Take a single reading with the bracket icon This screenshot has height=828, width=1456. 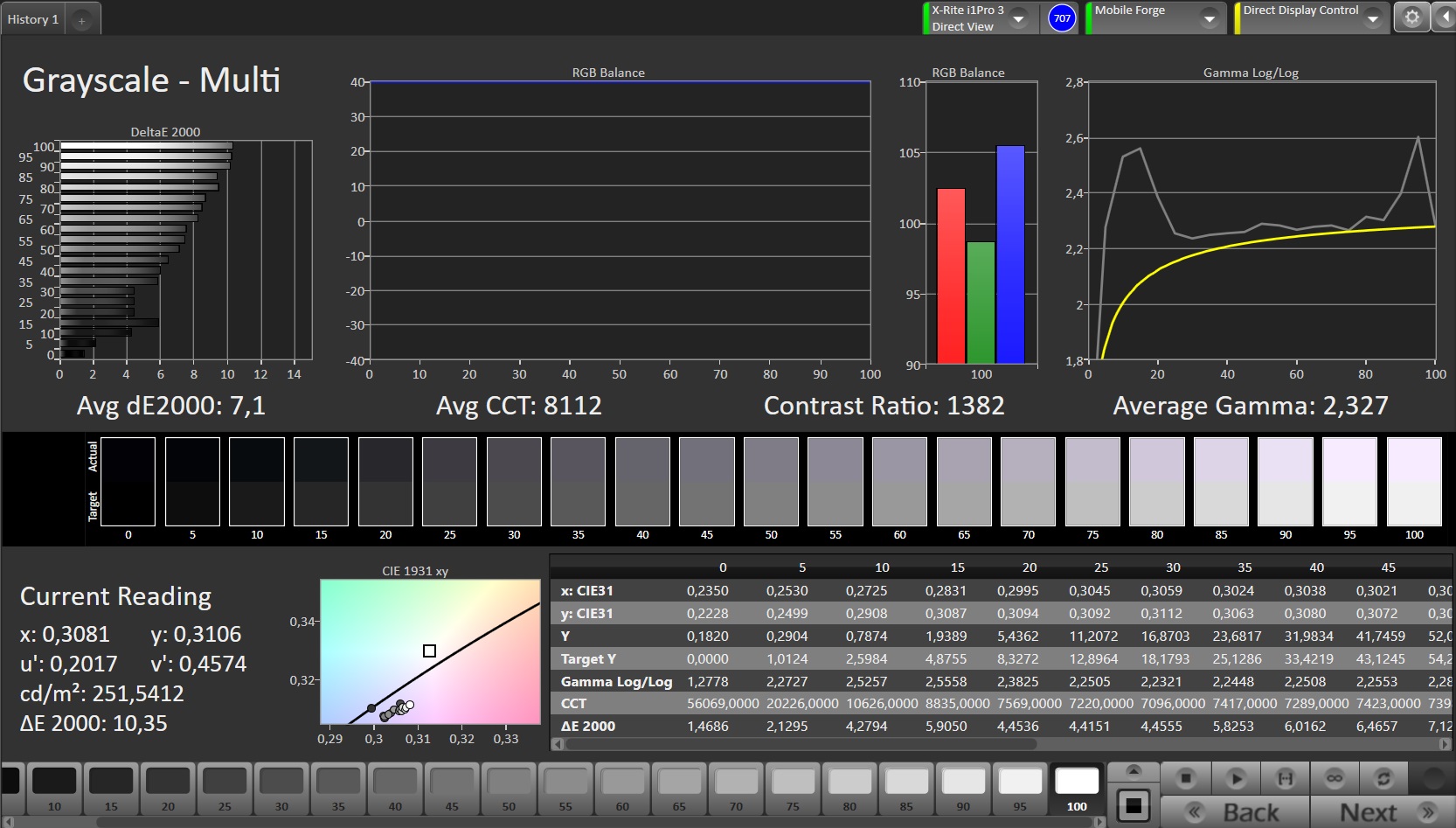pyautogui.click(x=1286, y=777)
